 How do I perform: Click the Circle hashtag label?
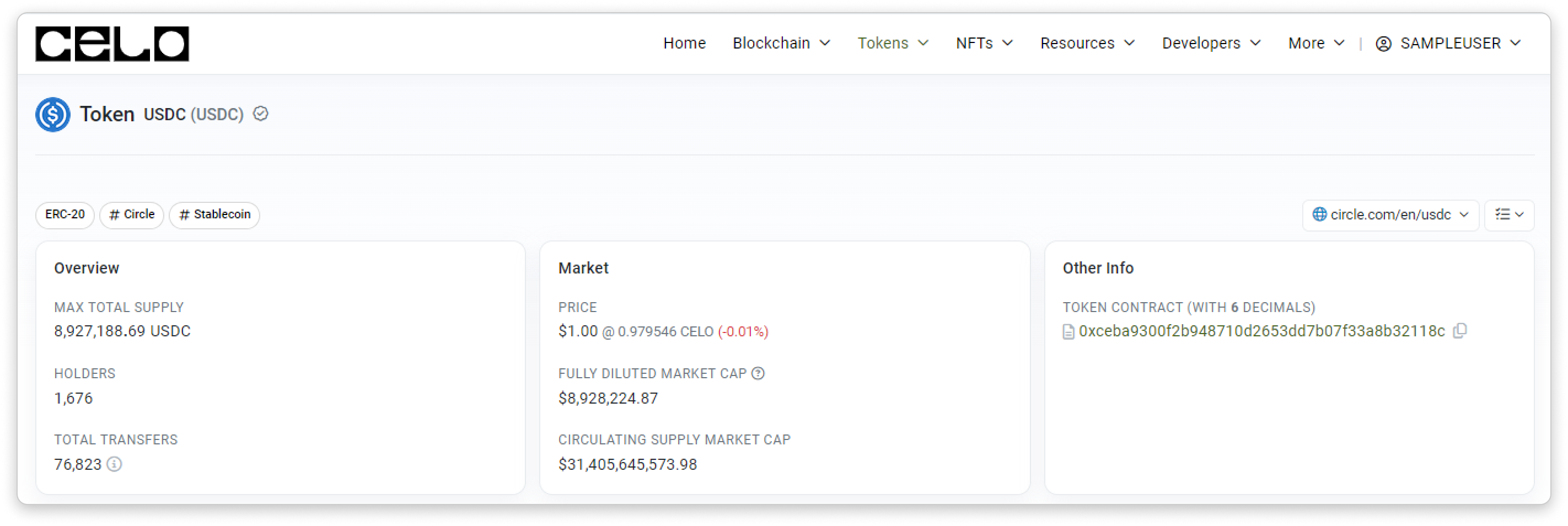(x=131, y=215)
